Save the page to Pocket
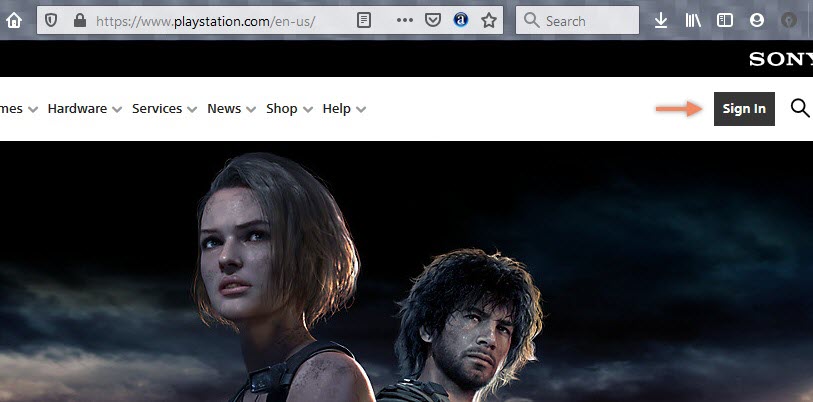The width and height of the screenshot is (813, 402). [433, 20]
